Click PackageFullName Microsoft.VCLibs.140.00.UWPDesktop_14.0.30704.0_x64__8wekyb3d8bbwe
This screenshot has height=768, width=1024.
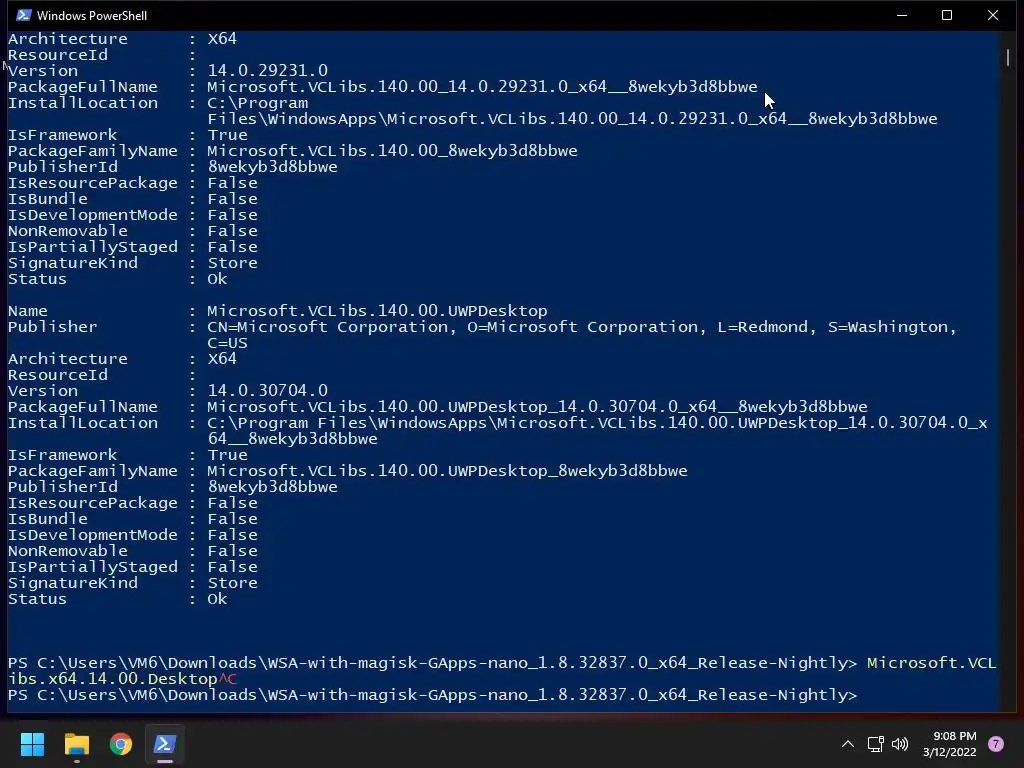tap(537, 407)
